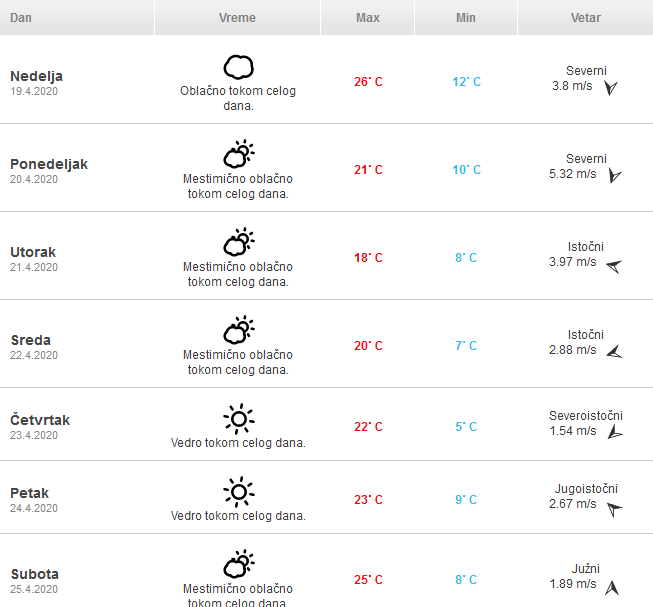
Task: Click the 26° C max temperature
Action: point(368,81)
